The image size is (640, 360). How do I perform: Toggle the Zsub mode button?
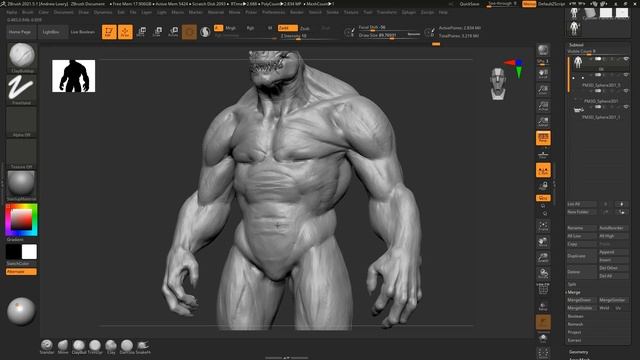tap(305, 28)
